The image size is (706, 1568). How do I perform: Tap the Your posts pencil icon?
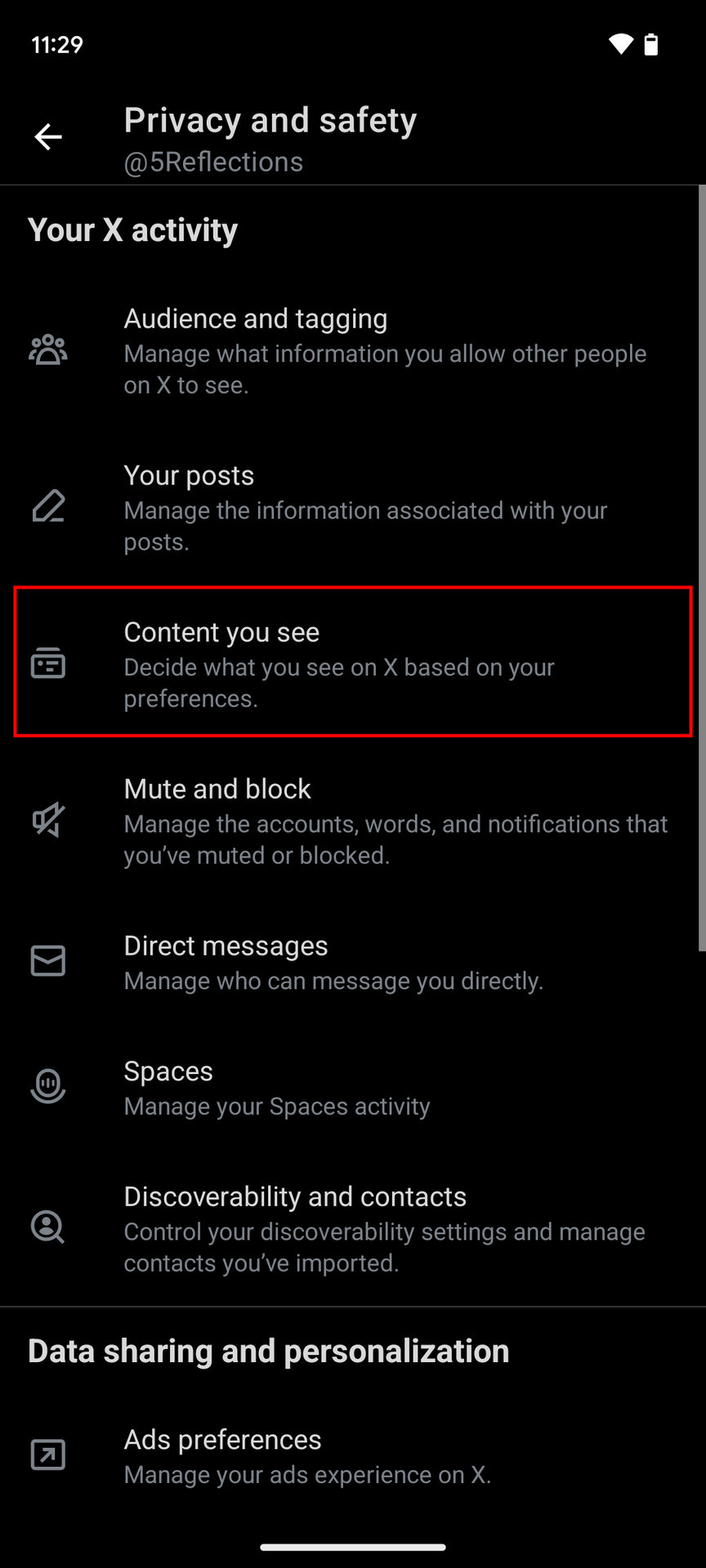pos(48,506)
